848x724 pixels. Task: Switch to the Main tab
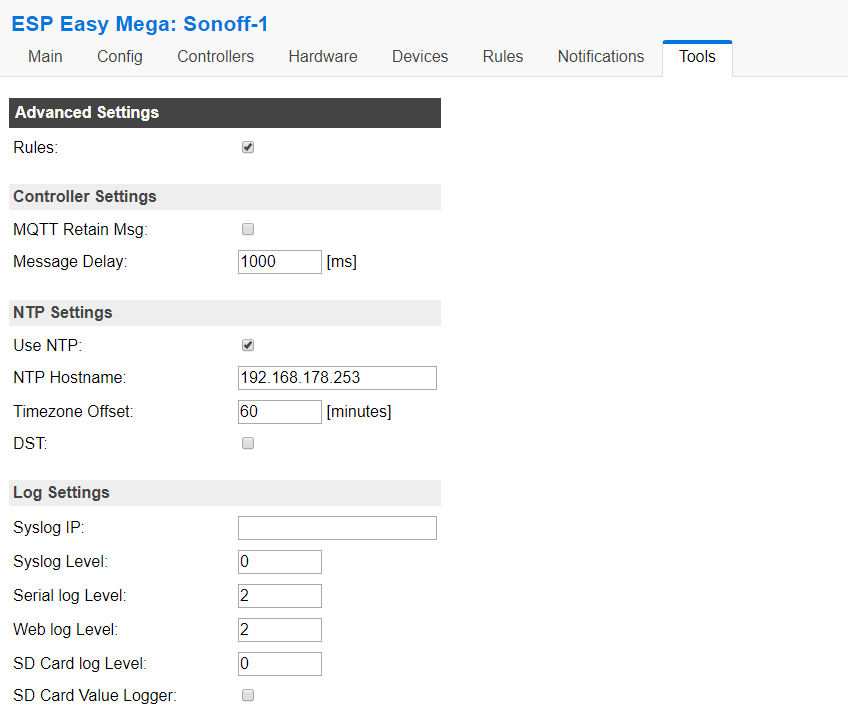pos(44,57)
